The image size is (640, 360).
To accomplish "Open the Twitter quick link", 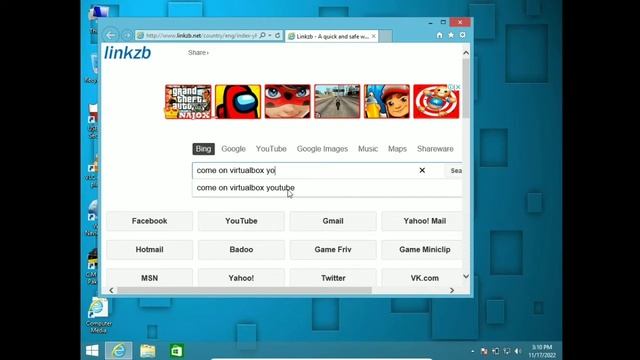I will tap(333, 278).
